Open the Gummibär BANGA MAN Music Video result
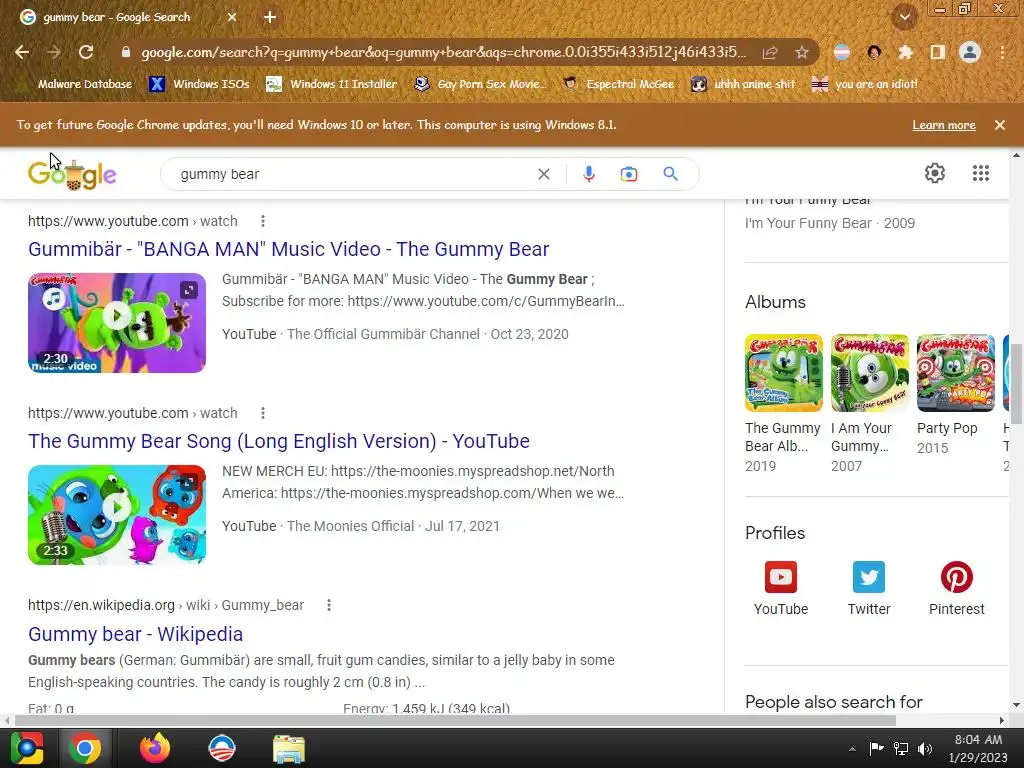This screenshot has width=1024, height=768. click(289, 249)
